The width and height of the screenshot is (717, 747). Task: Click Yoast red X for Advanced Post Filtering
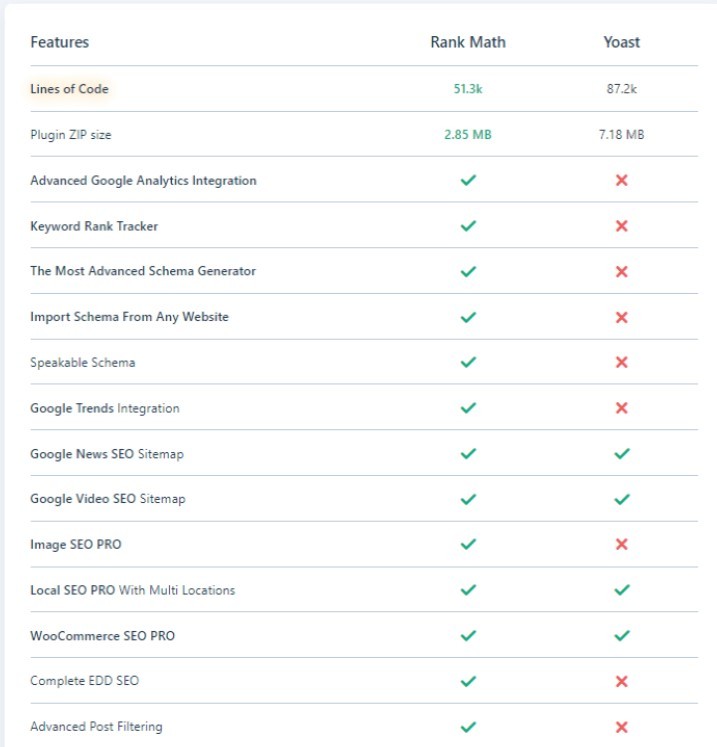pos(622,727)
